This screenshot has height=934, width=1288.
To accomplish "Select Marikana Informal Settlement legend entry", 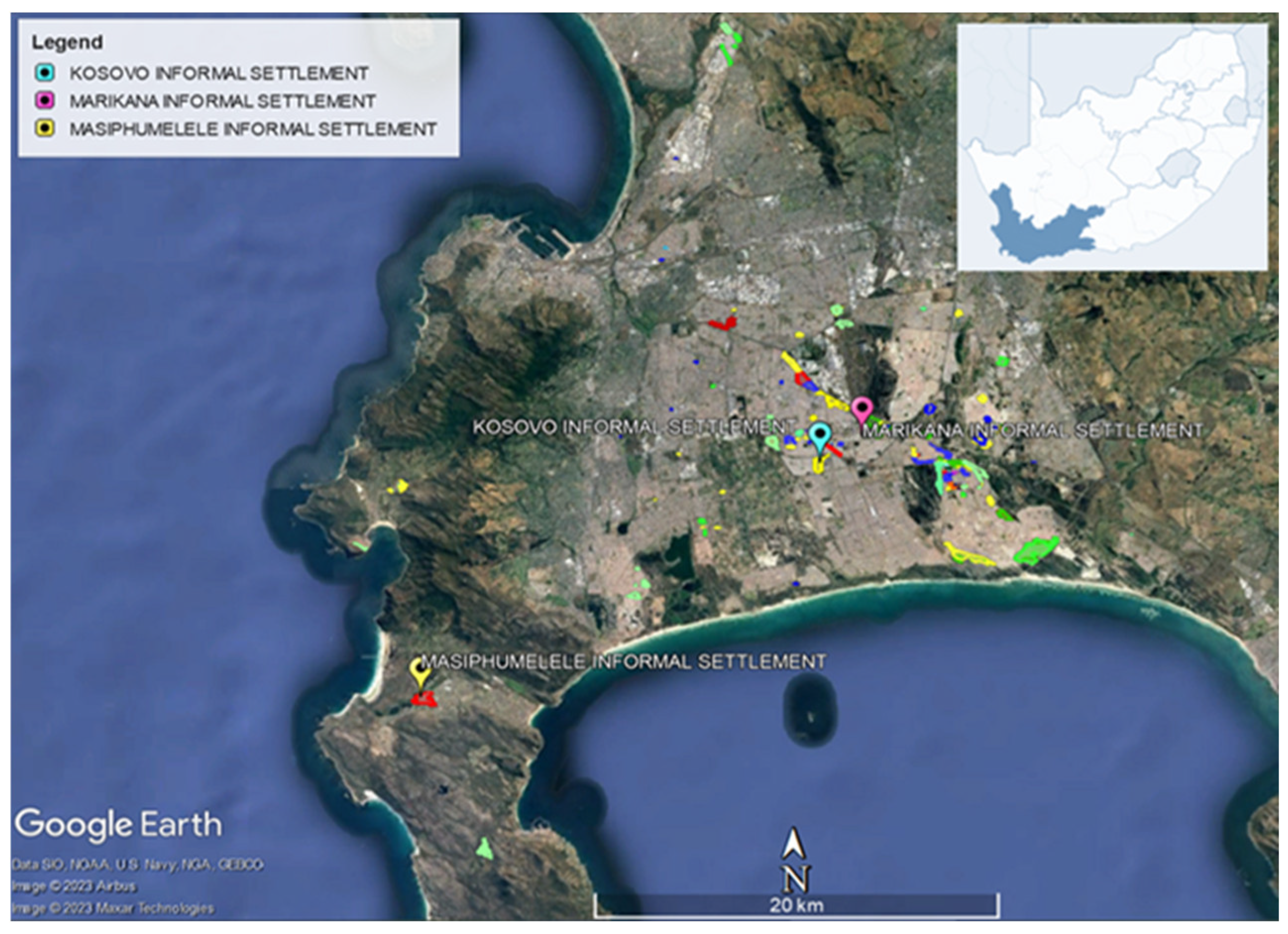I will coord(222,101).
